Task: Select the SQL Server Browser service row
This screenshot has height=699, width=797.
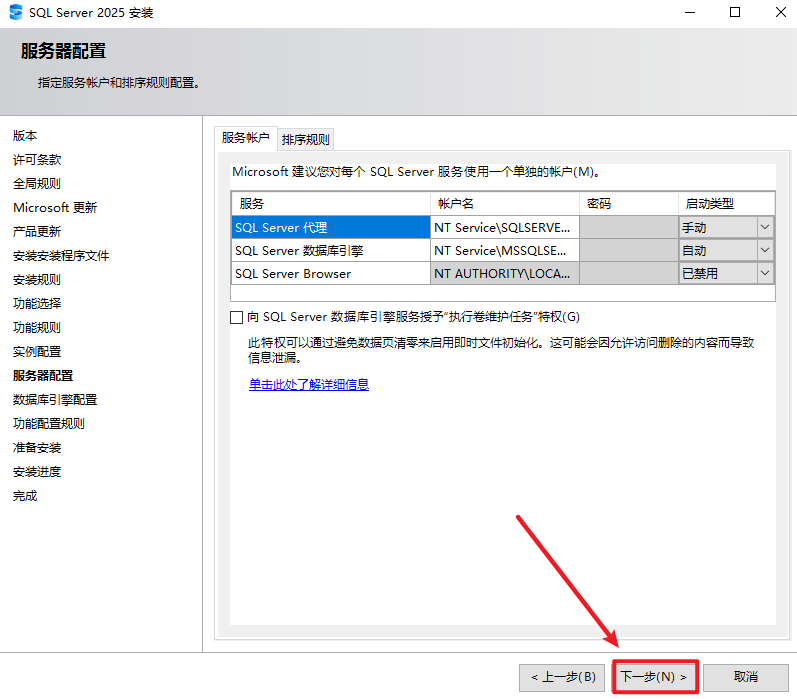Action: (330, 273)
